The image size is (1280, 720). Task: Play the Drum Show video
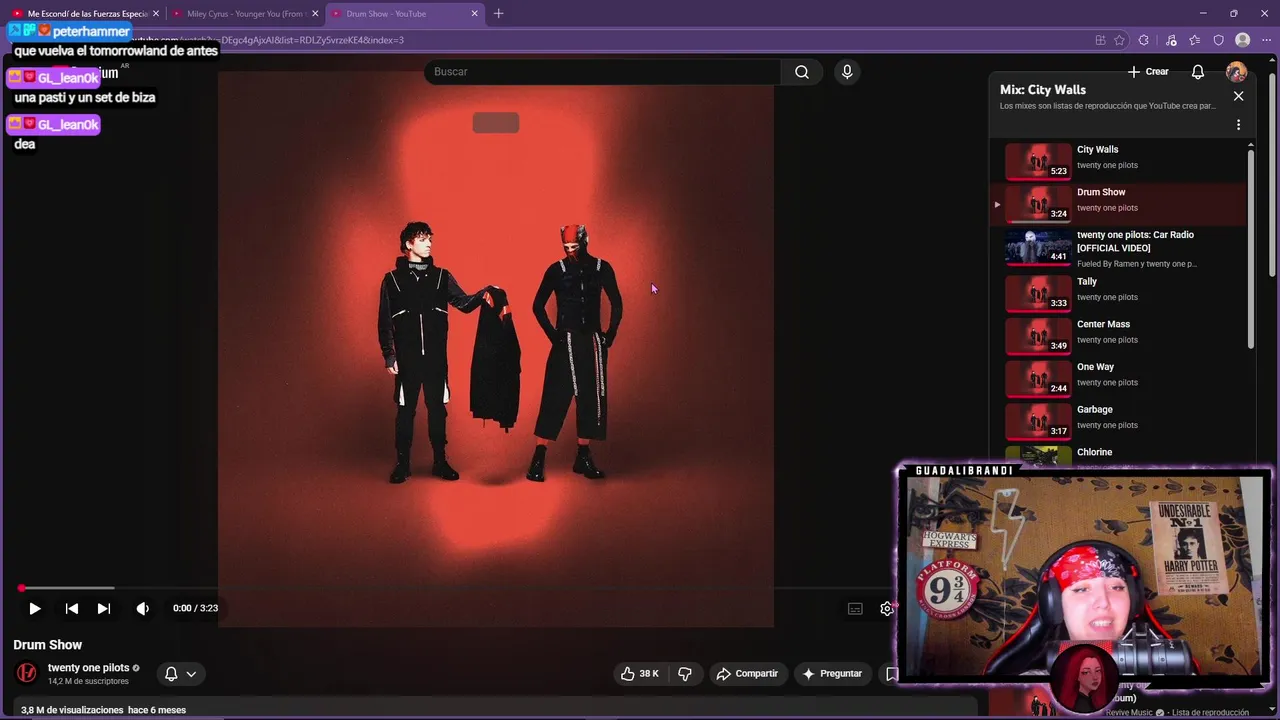click(x=35, y=608)
